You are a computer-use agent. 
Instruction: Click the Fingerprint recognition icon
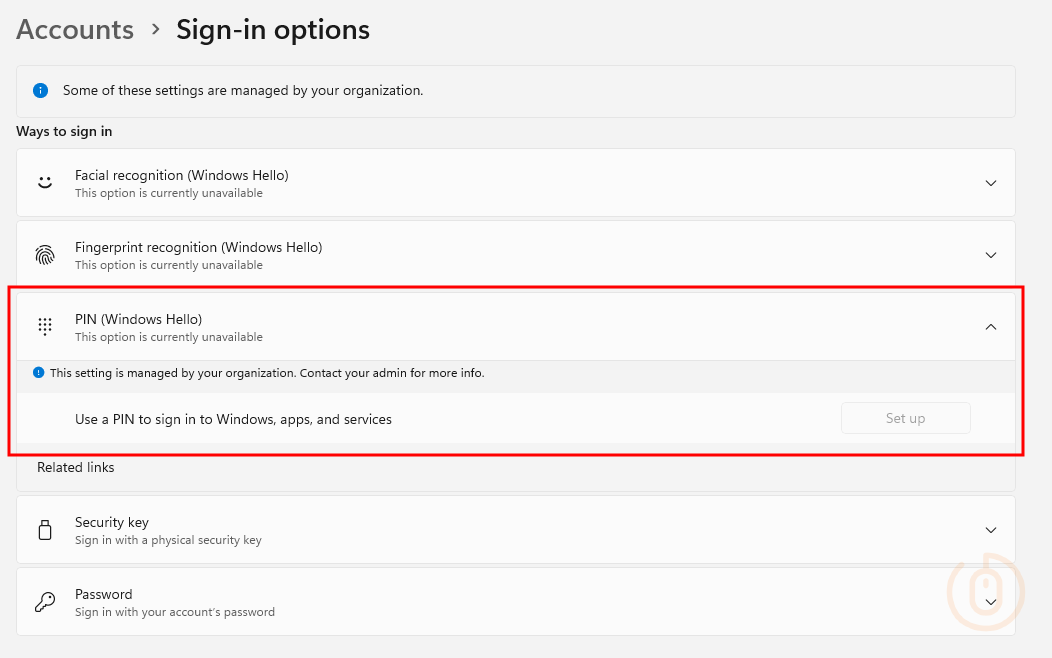click(x=45, y=255)
